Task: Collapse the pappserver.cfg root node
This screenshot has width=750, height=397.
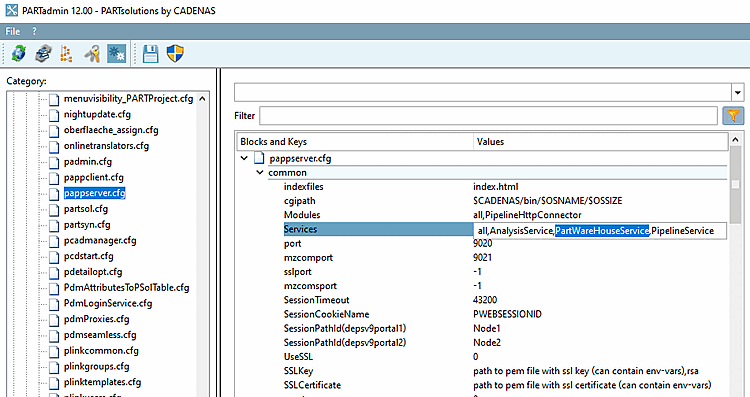Action: 244,158
